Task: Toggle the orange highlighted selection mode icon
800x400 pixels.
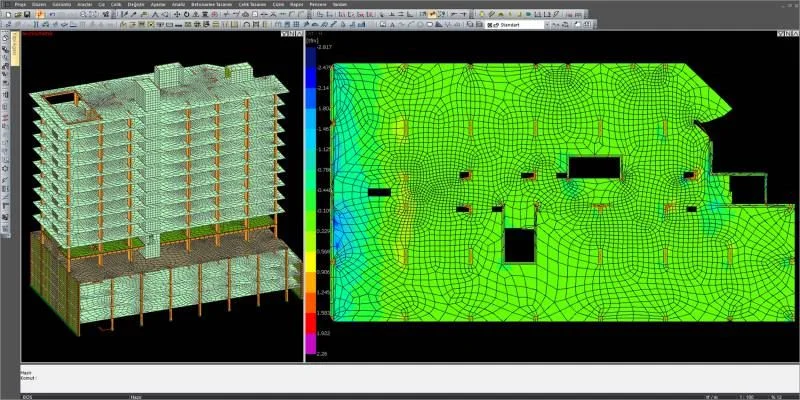Action: coord(40,14)
